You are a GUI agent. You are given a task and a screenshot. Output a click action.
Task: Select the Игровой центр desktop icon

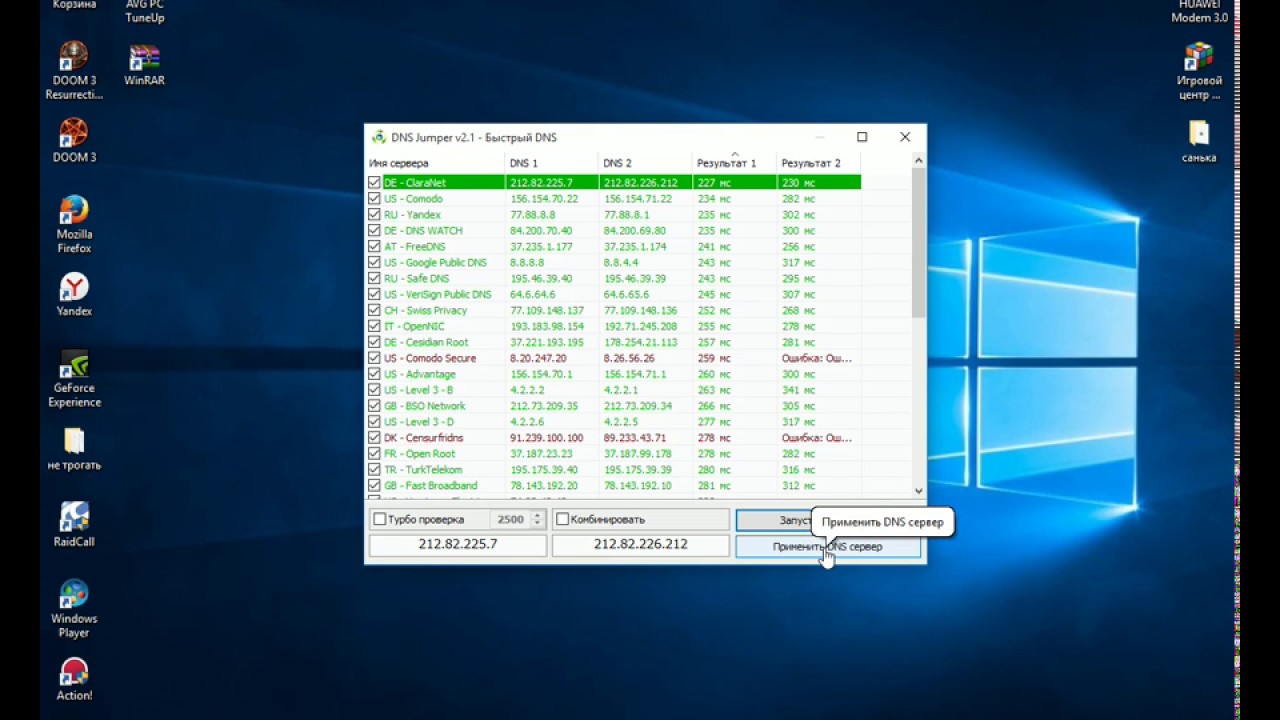click(x=1199, y=70)
